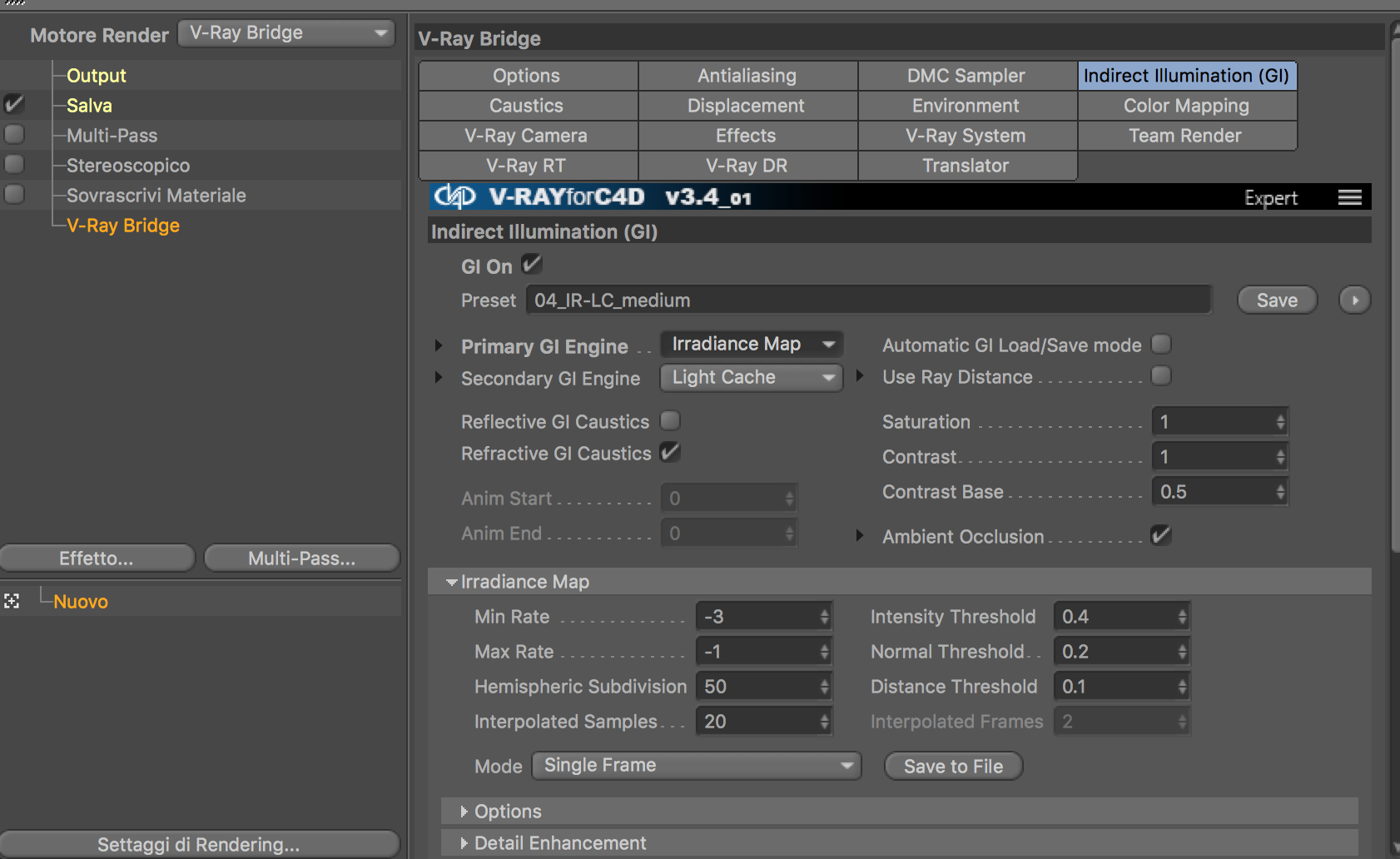Click the Save to File button

tap(953, 766)
